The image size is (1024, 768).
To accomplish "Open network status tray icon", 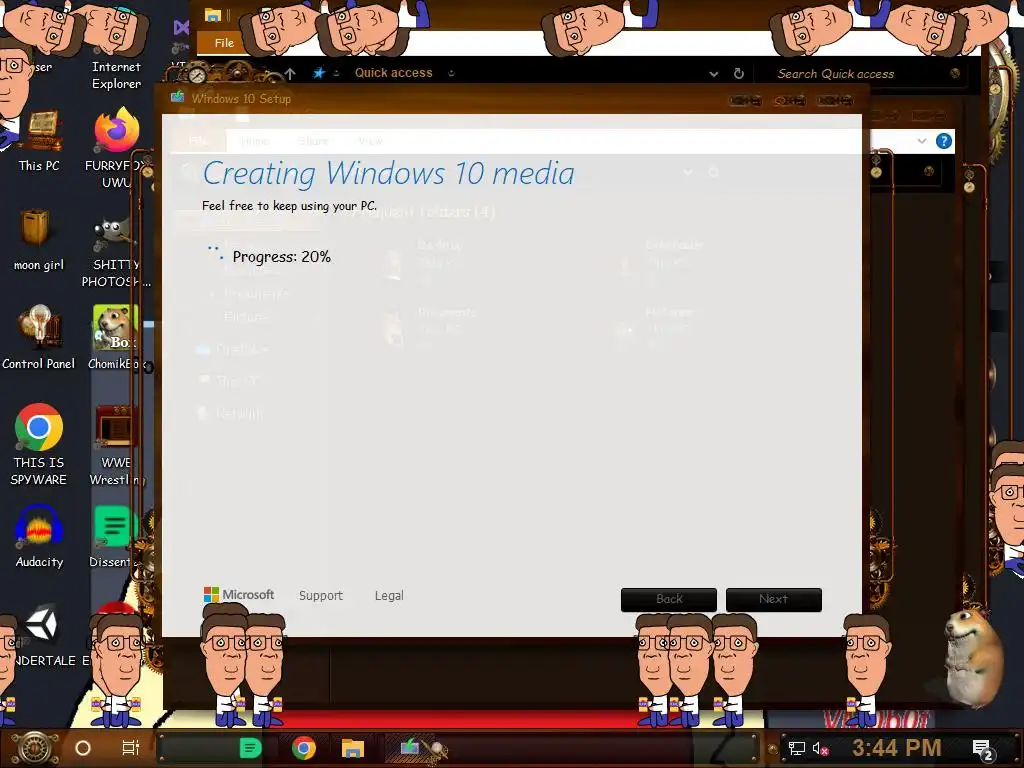I will click(x=796, y=748).
